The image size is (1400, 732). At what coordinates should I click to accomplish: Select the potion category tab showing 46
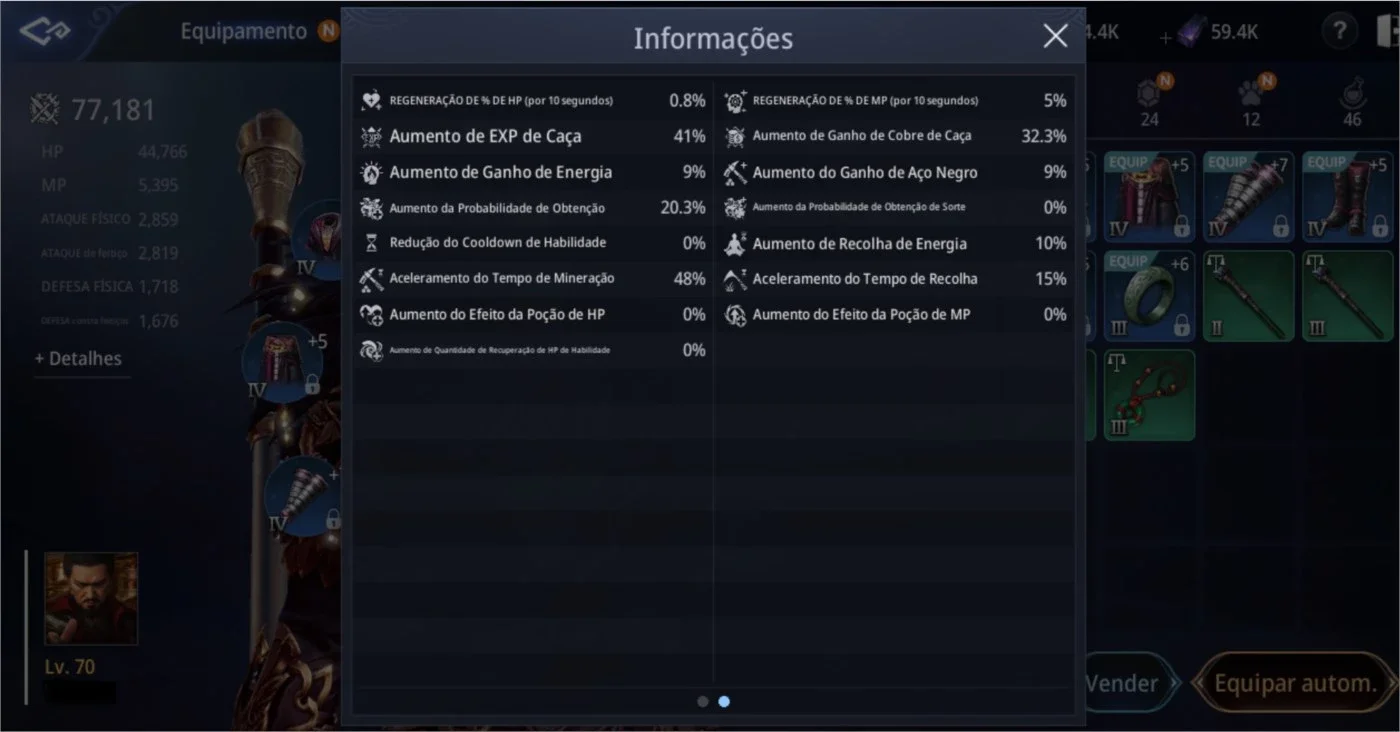(1352, 102)
